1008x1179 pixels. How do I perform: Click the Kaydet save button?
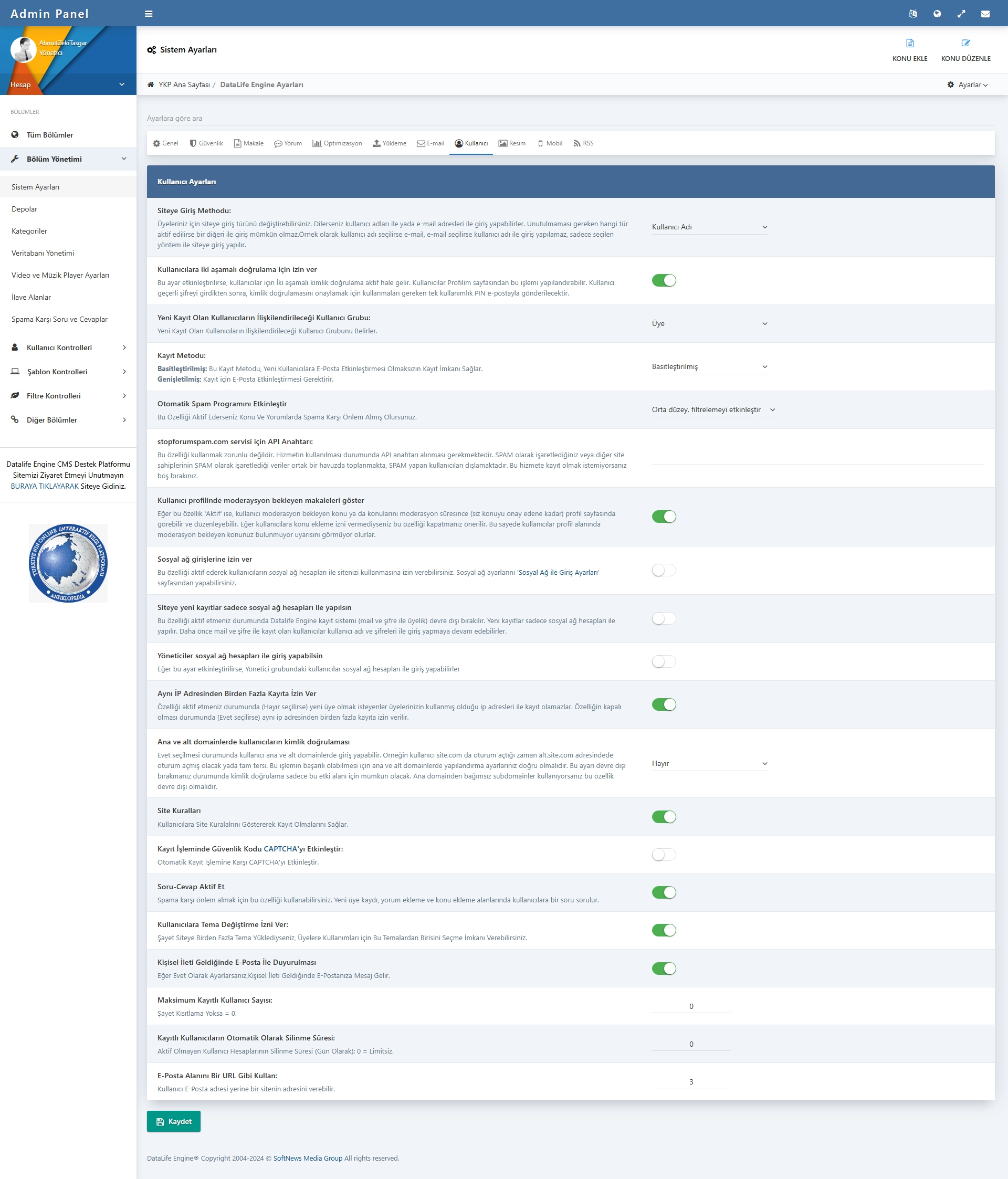coord(174,1122)
